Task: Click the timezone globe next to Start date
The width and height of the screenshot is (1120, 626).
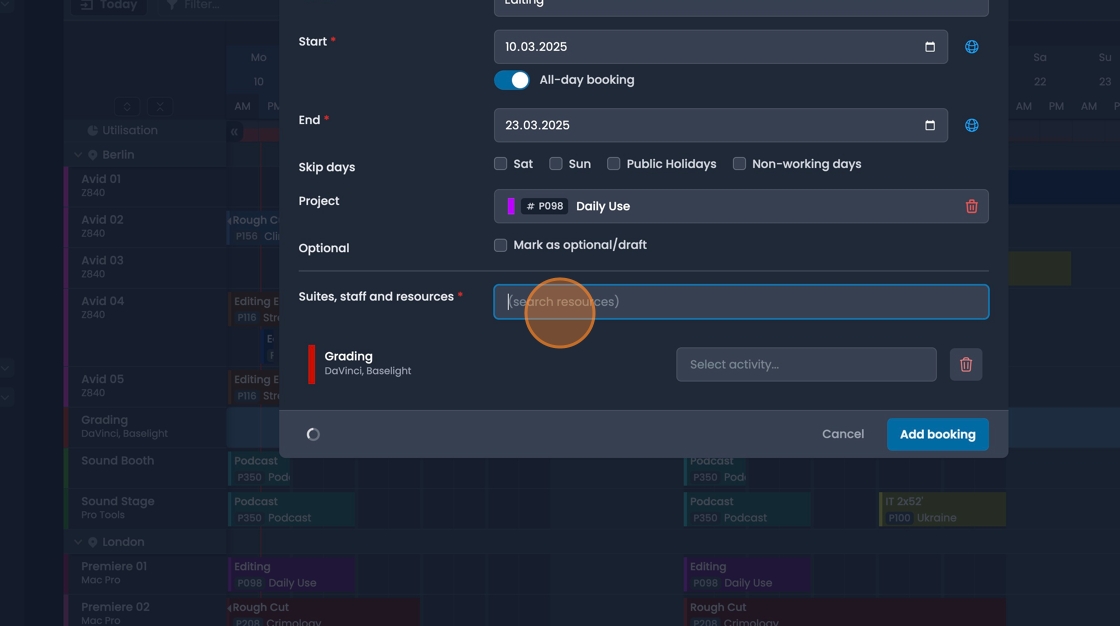Action: (x=971, y=46)
